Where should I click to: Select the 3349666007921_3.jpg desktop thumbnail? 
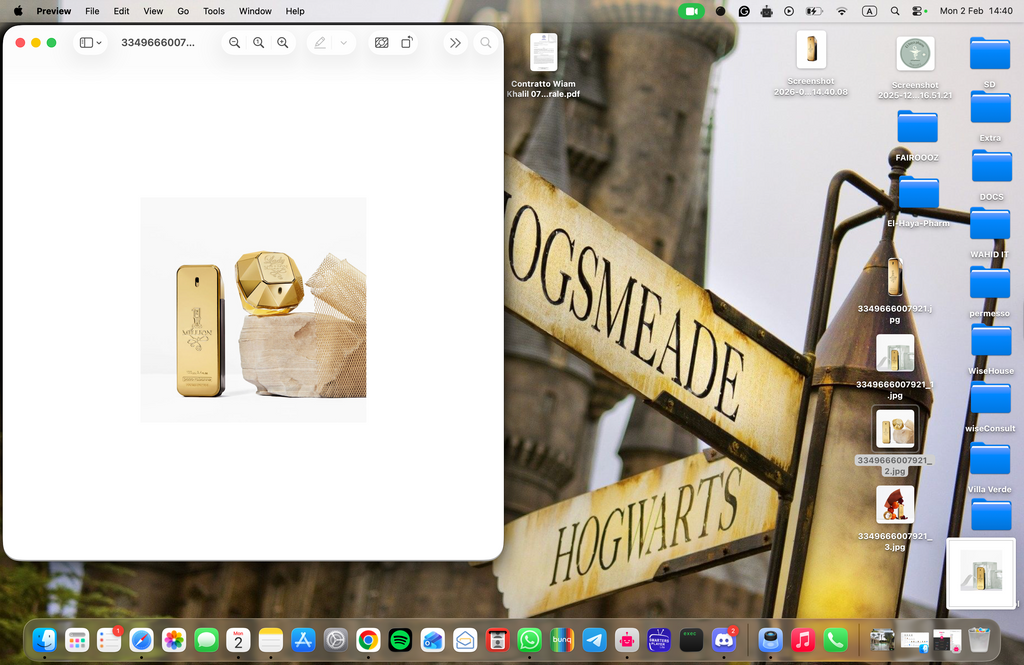(x=894, y=505)
